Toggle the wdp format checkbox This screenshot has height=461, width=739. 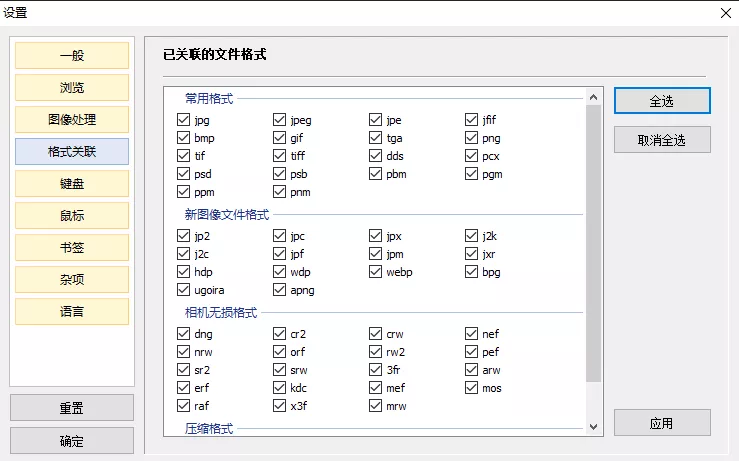(x=279, y=272)
